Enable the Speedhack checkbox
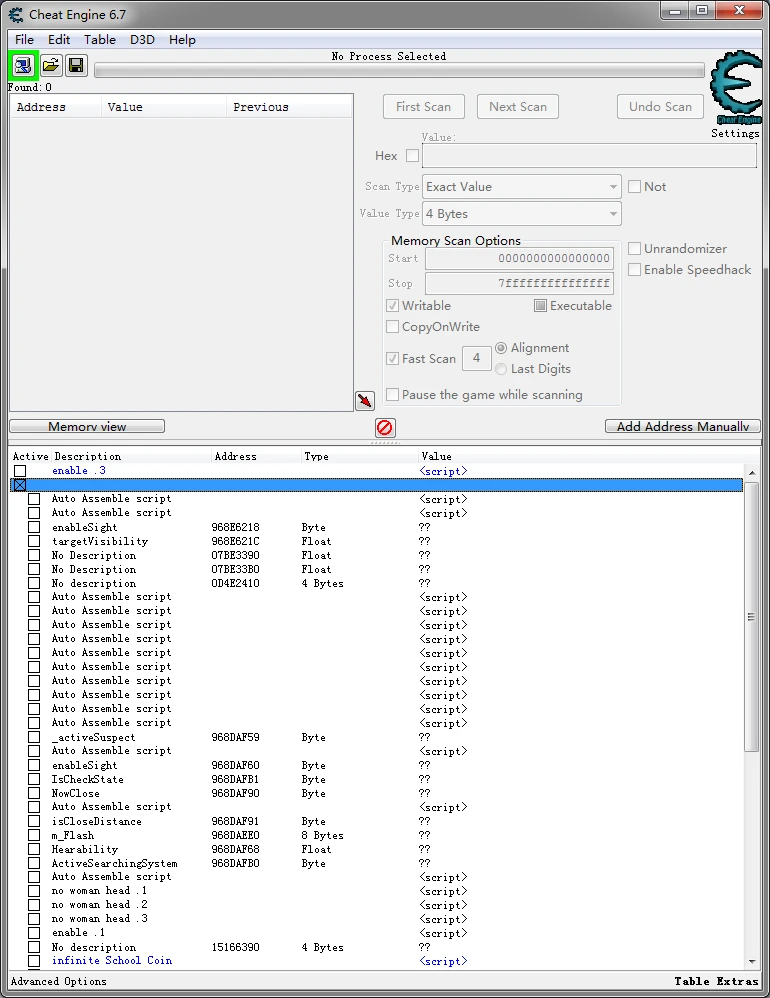The height and width of the screenshot is (998, 770). click(635, 270)
